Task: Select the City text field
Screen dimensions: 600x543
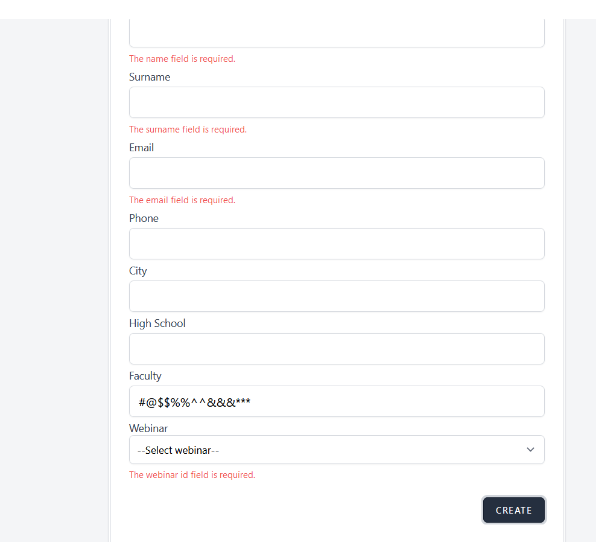Action: (x=336, y=296)
